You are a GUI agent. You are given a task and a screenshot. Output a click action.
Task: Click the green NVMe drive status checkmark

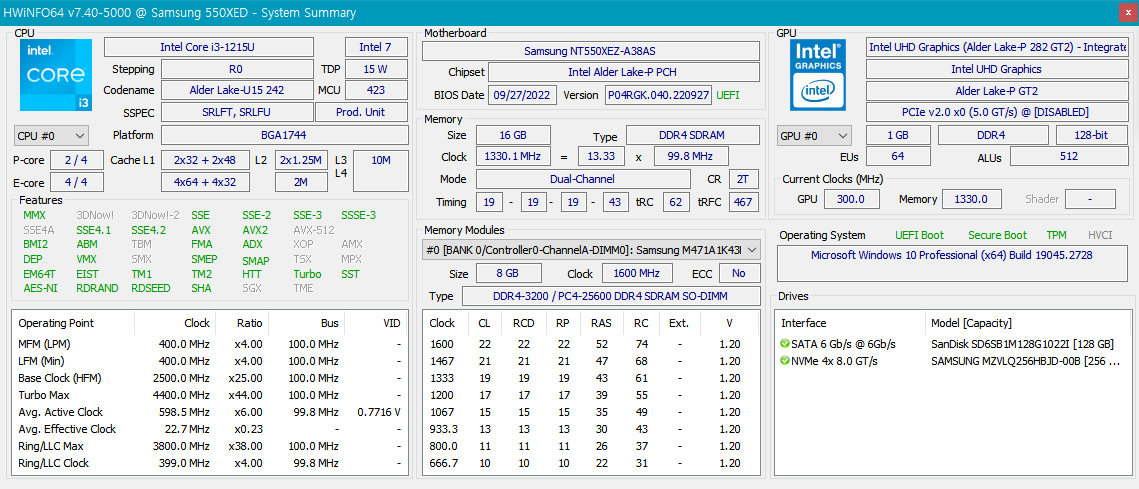pos(785,361)
